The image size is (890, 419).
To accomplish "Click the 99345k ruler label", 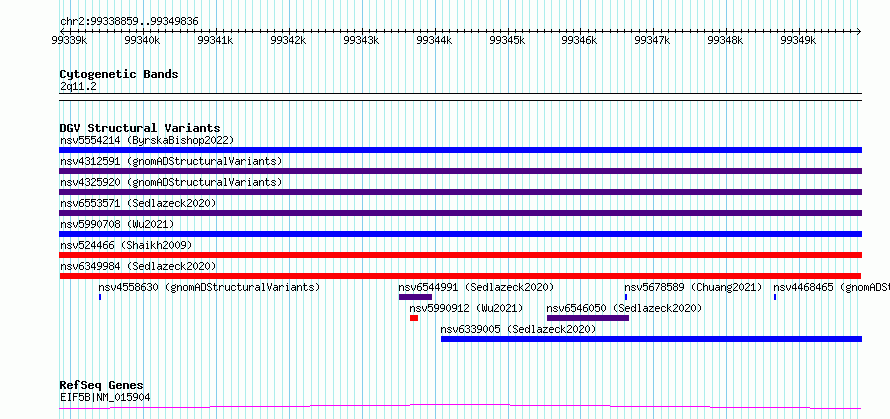I will point(507,40).
